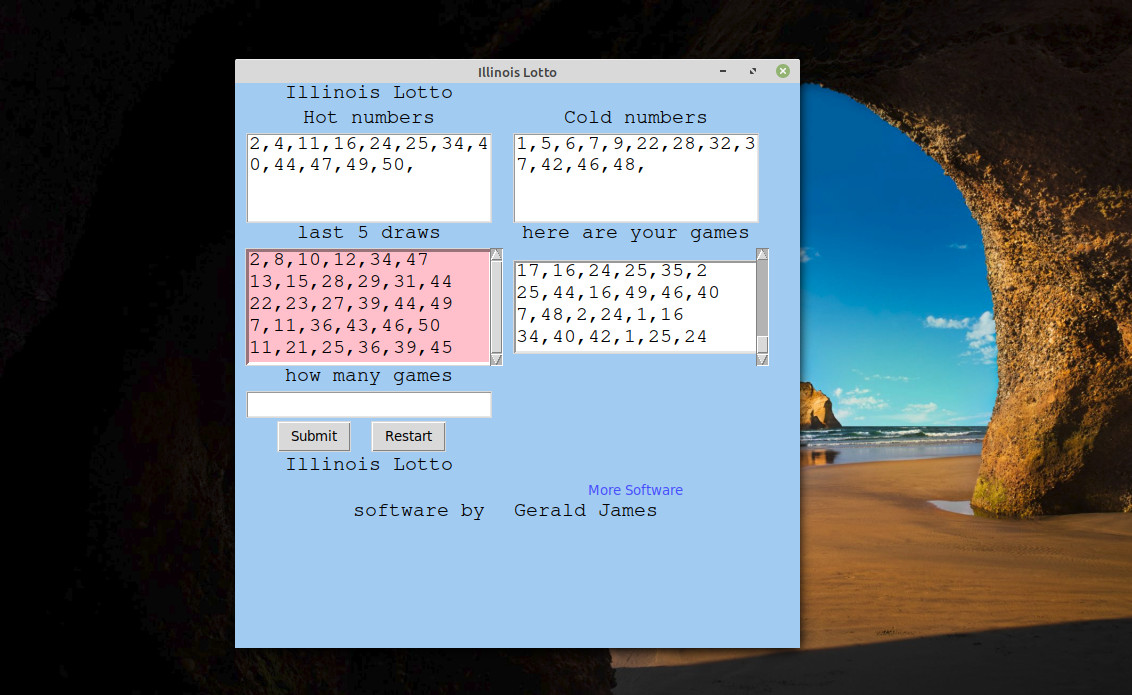Viewport: 1132px width, 695px height.
Task: Select draw row 13,15,28,29,31,44
Action: click(351, 281)
